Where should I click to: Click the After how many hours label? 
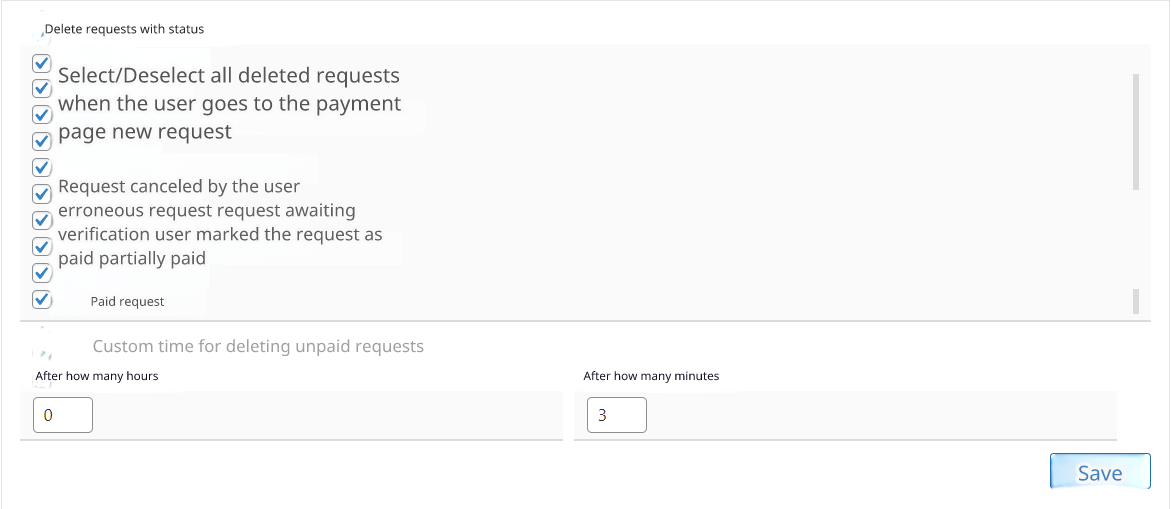(97, 376)
